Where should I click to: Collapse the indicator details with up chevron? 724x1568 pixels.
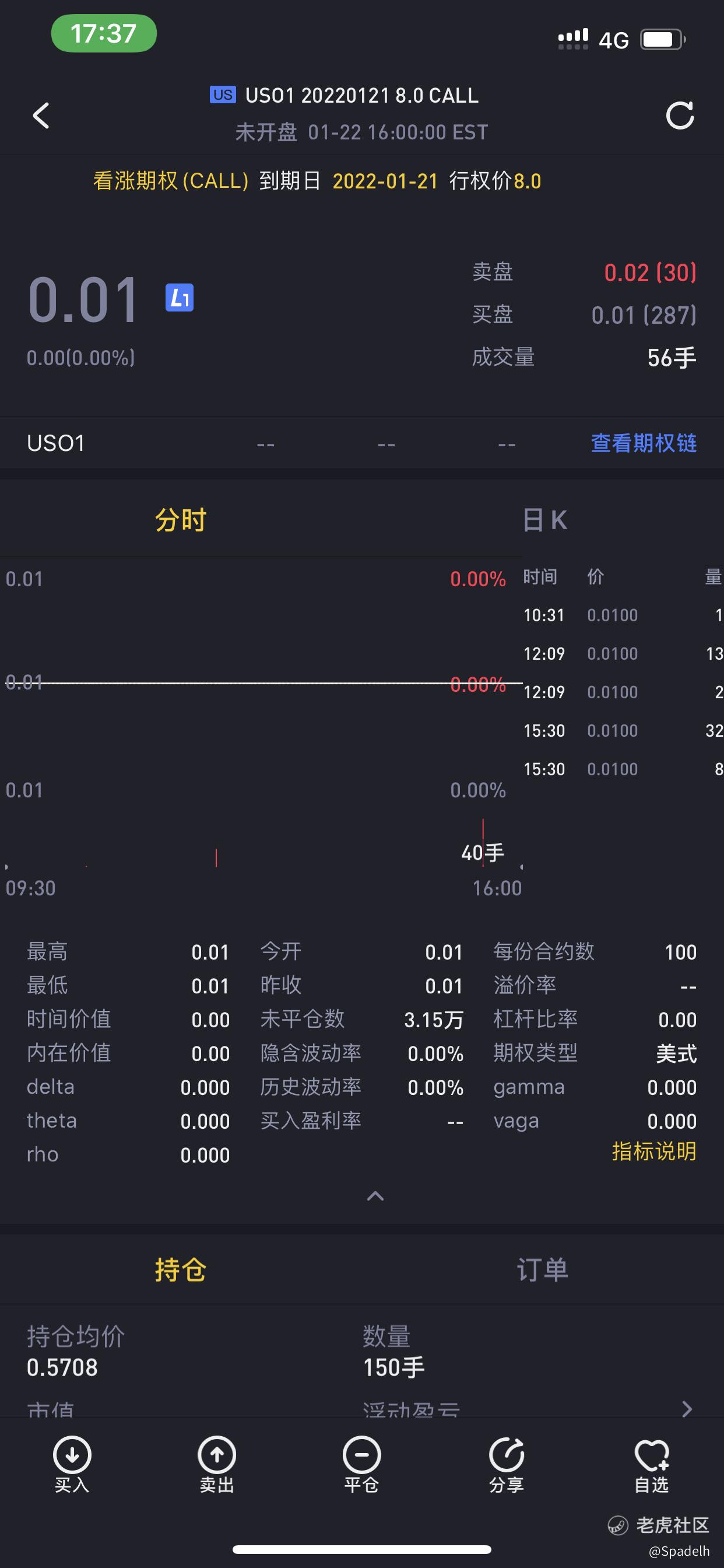pos(375,1196)
